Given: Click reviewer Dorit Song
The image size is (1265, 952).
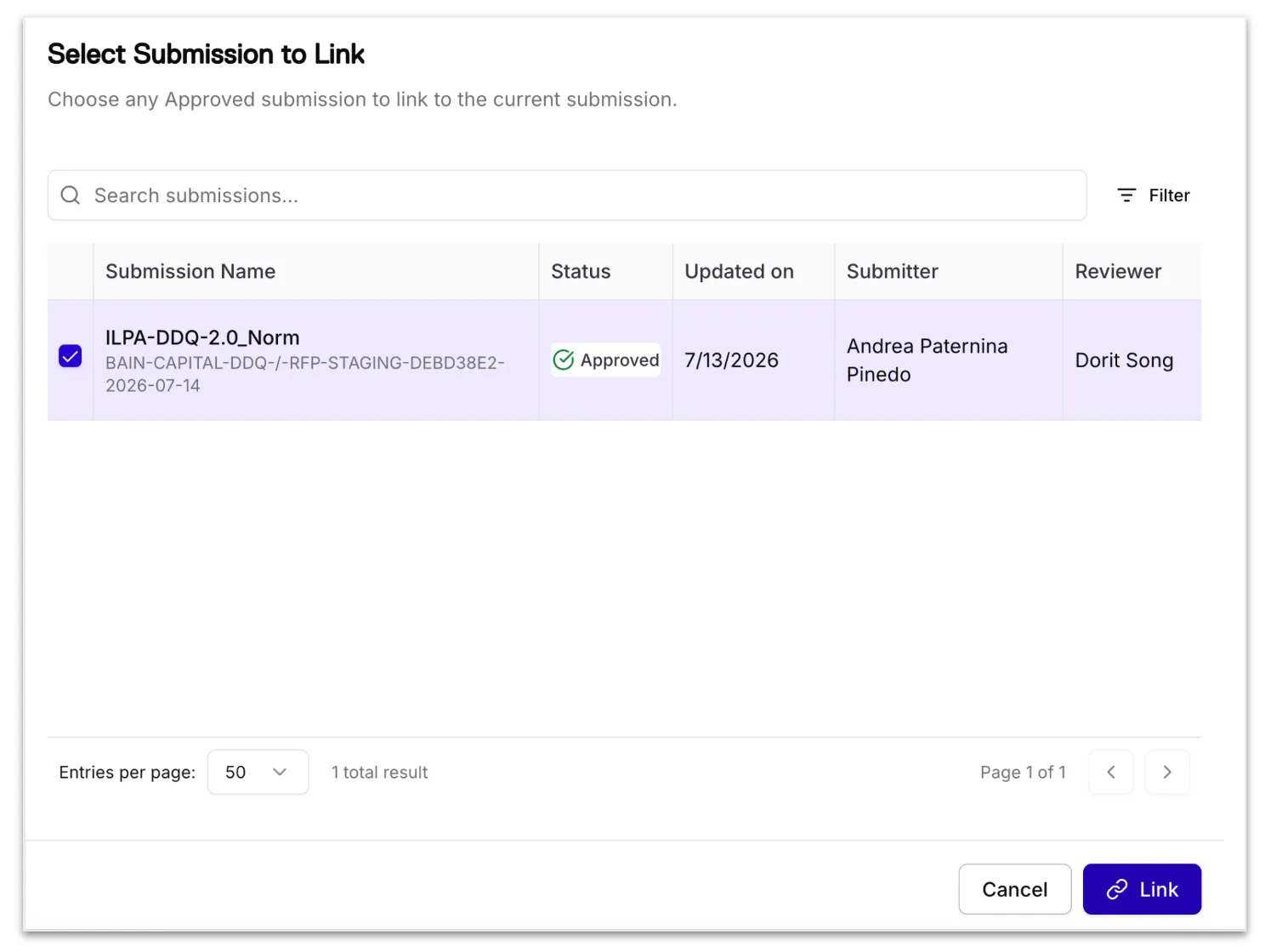Looking at the screenshot, I should [1124, 360].
